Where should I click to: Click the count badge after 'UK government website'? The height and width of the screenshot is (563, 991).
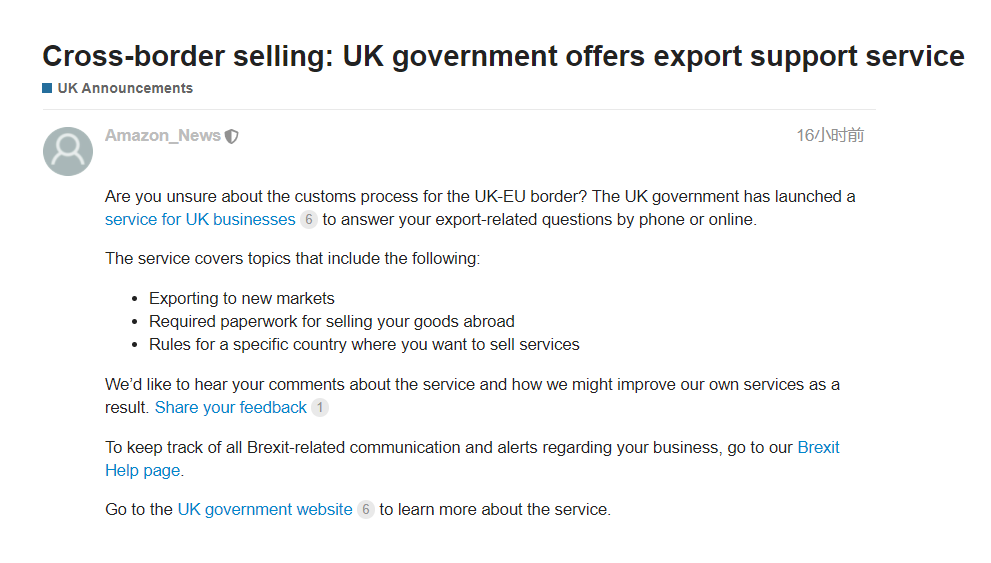(365, 509)
